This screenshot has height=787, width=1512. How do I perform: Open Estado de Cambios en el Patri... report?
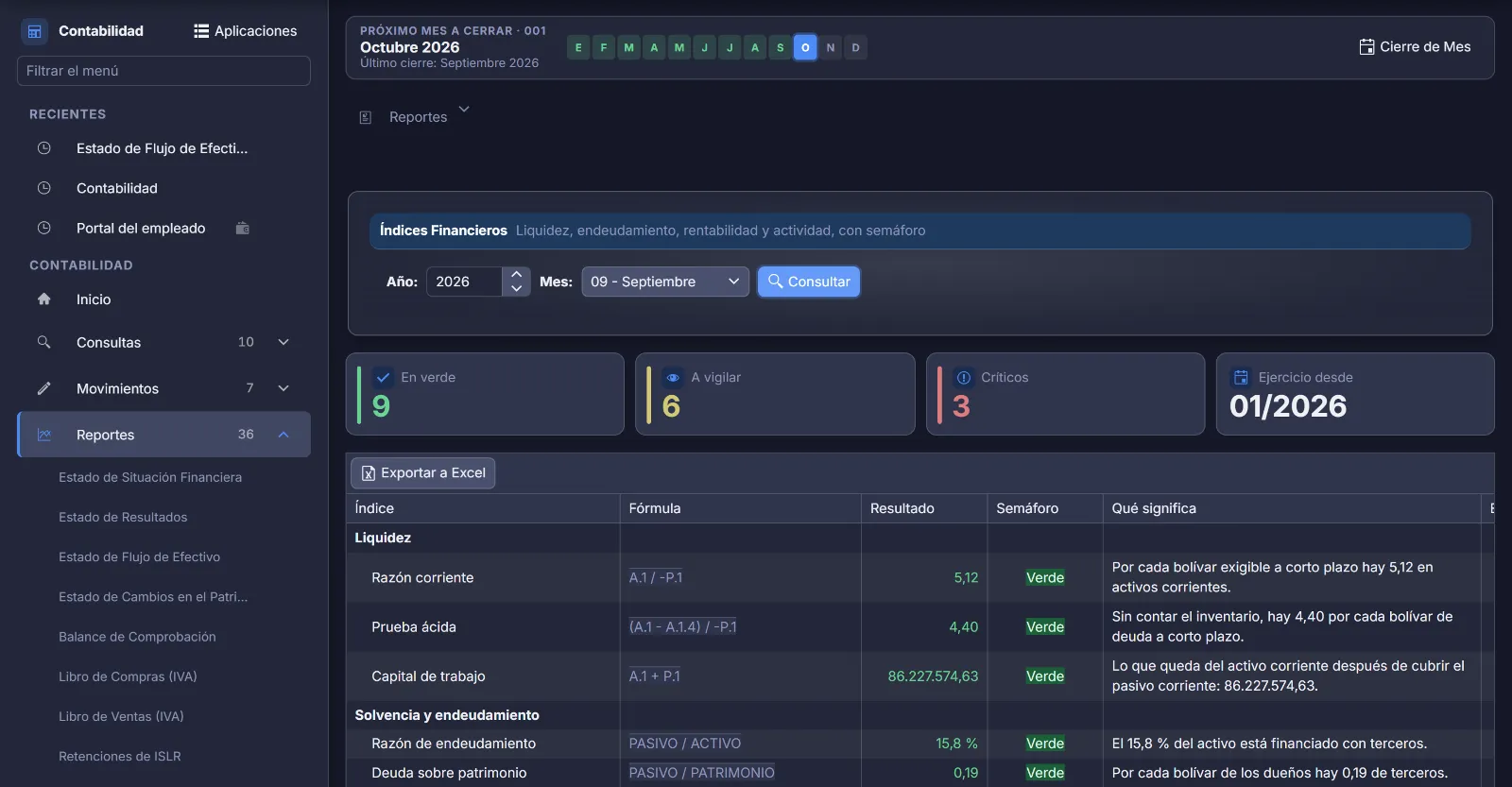click(153, 596)
